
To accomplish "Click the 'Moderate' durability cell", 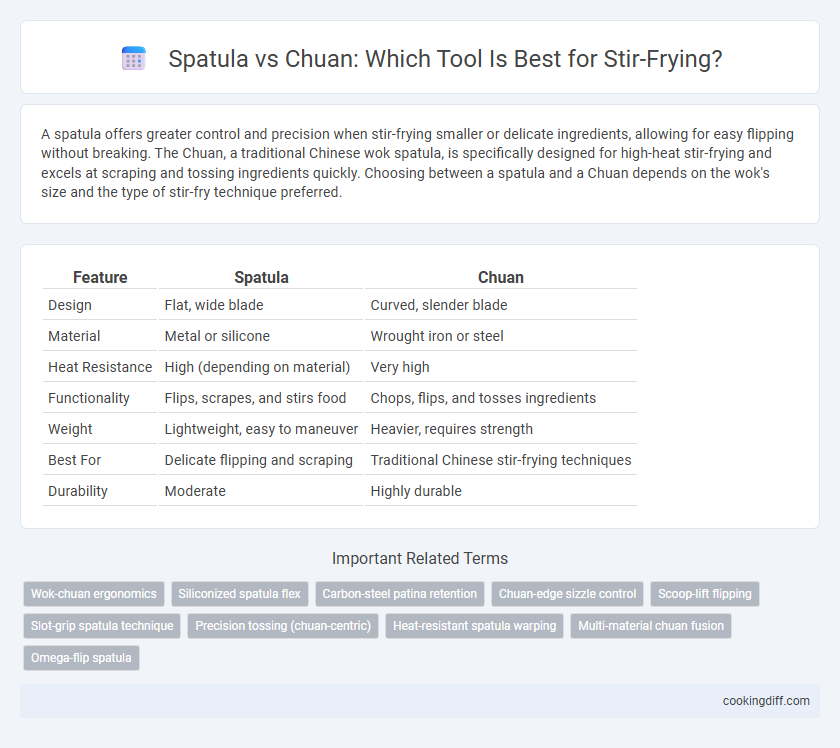I will pos(261,491).
